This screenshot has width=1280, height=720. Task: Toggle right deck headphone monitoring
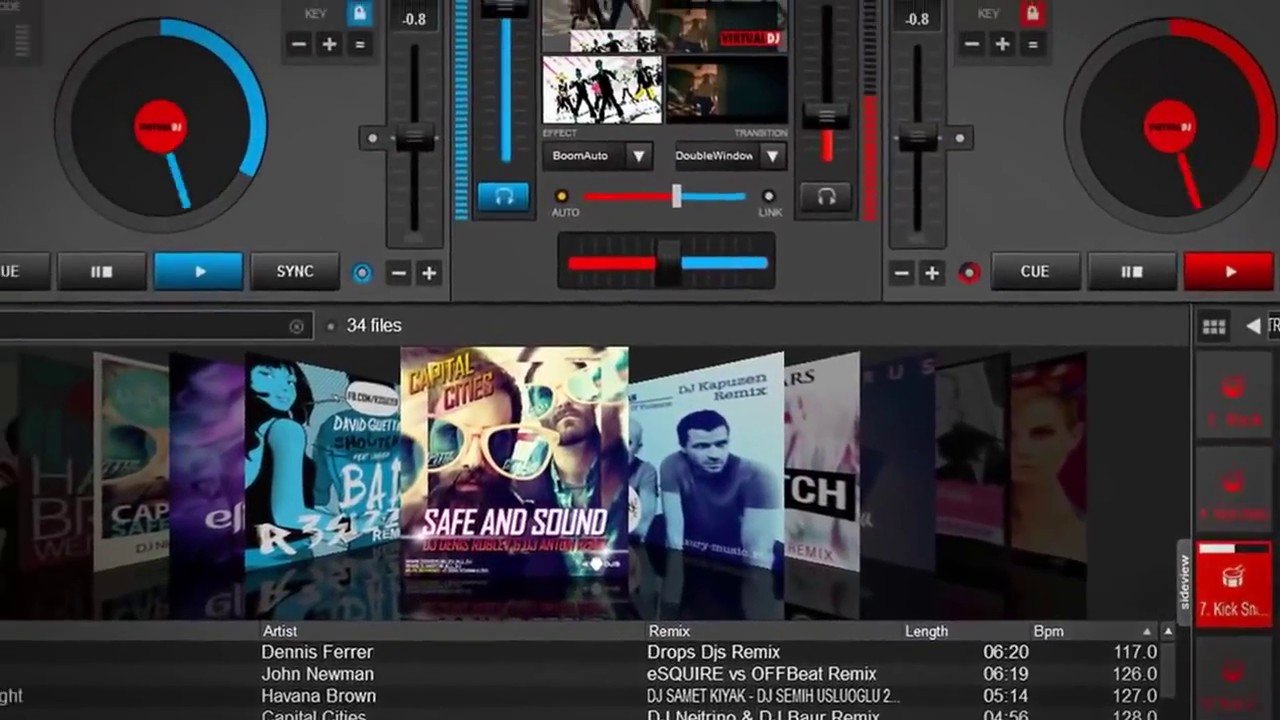(x=826, y=197)
